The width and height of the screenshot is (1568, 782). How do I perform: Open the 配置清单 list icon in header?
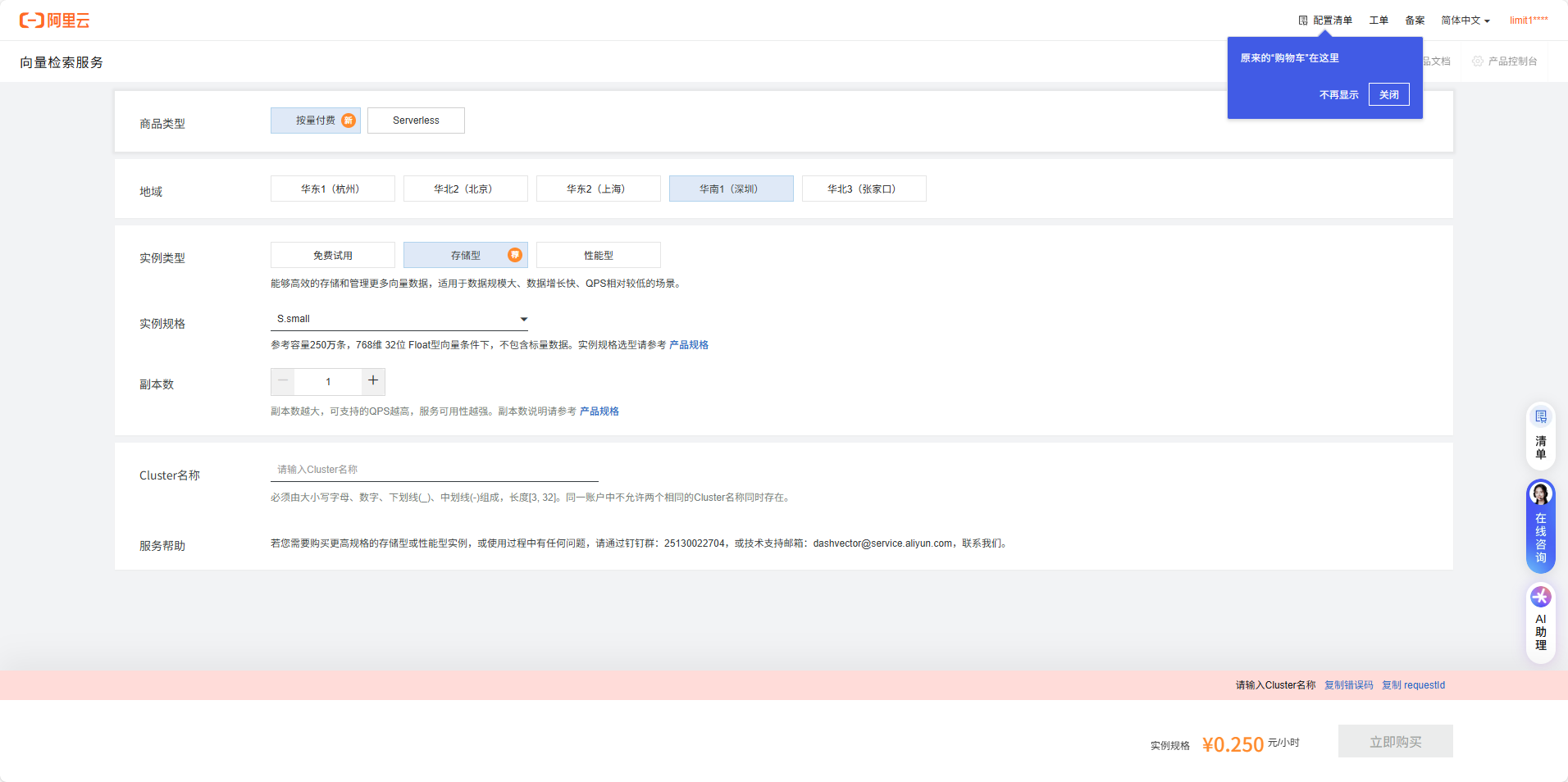[x=1303, y=20]
